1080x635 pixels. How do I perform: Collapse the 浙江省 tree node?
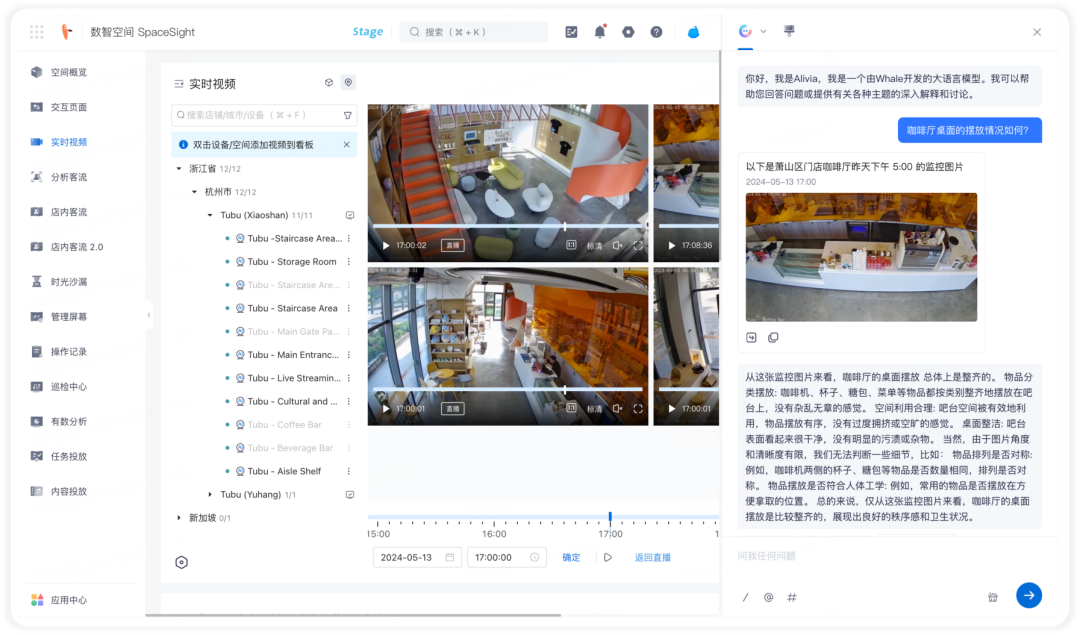pyautogui.click(x=179, y=169)
